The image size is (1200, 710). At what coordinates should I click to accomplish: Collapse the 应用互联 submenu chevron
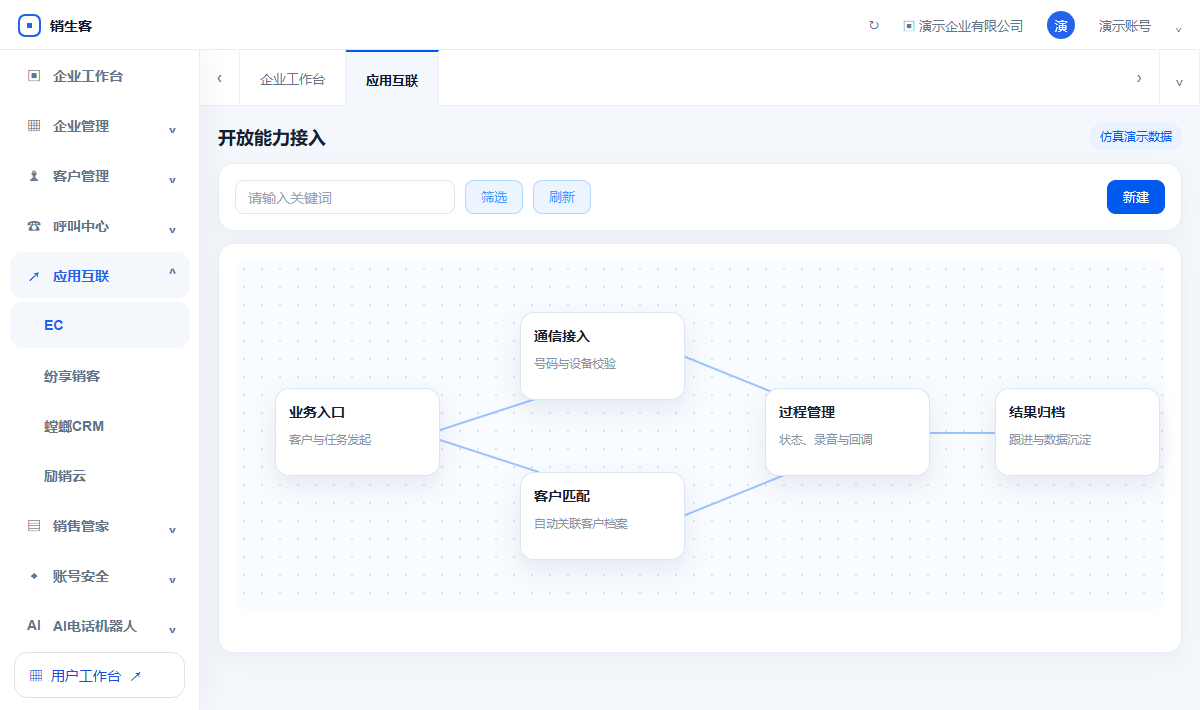pos(172,274)
